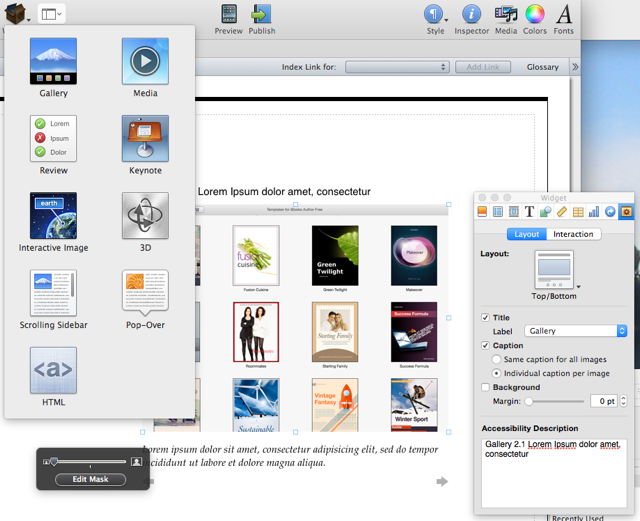
Task: Select the Pop-Over widget
Action: click(x=145, y=294)
